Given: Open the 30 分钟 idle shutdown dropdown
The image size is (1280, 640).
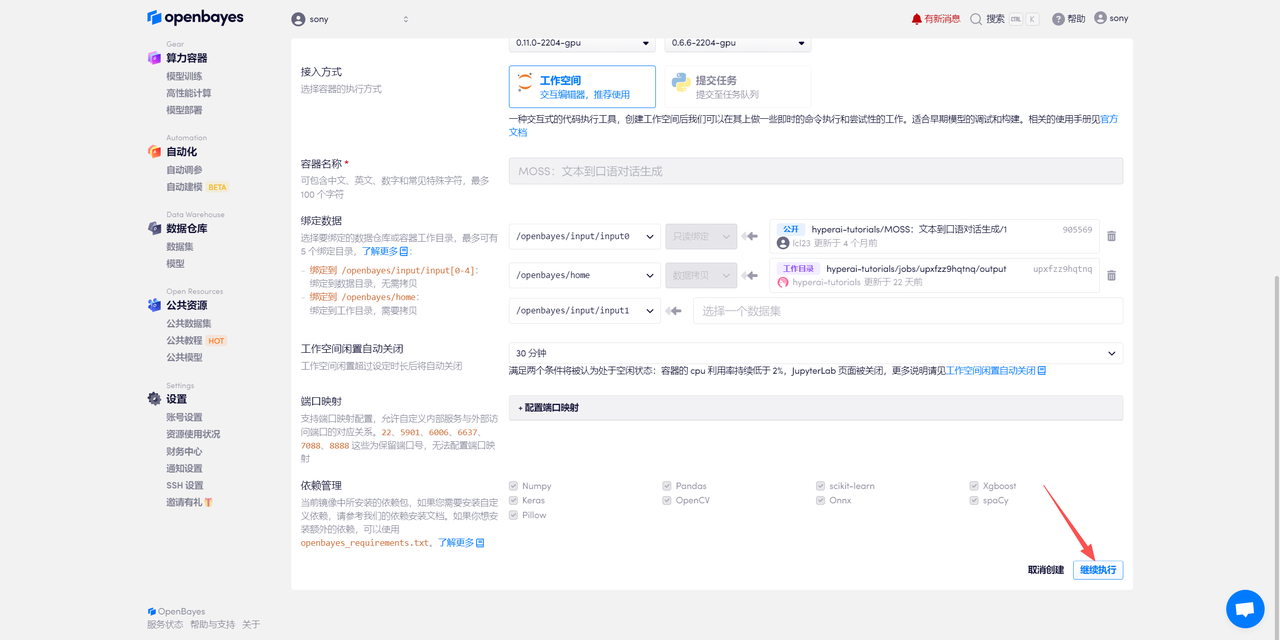Looking at the screenshot, I should 816,353.
